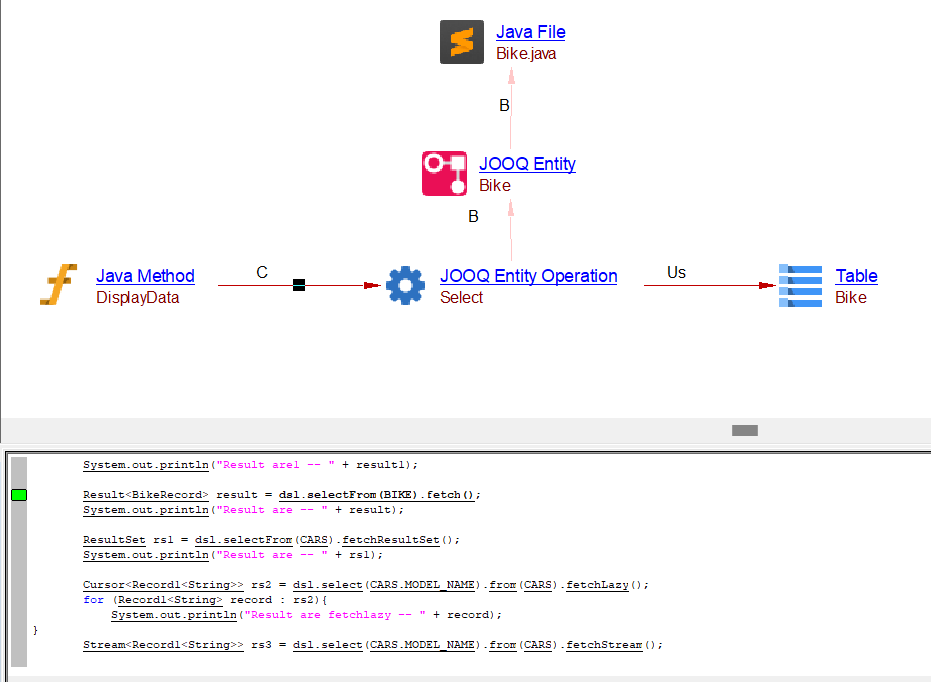Select the blue gear JOOQ Entity Operation icon
This screenshot has height=682, width=931.
click(405, 285)
